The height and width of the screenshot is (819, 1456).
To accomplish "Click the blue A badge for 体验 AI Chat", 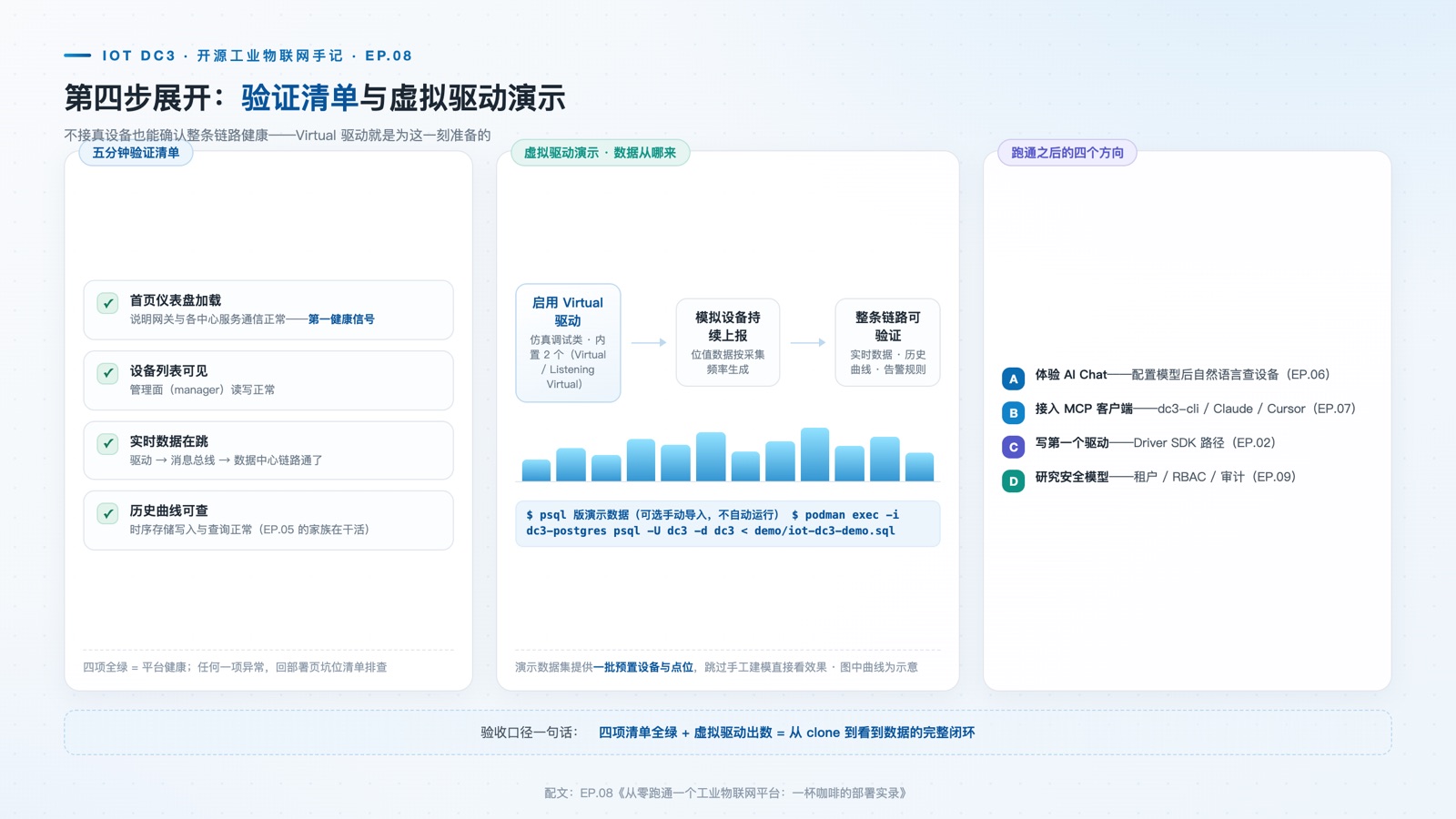I will [x=1013, y=379].
